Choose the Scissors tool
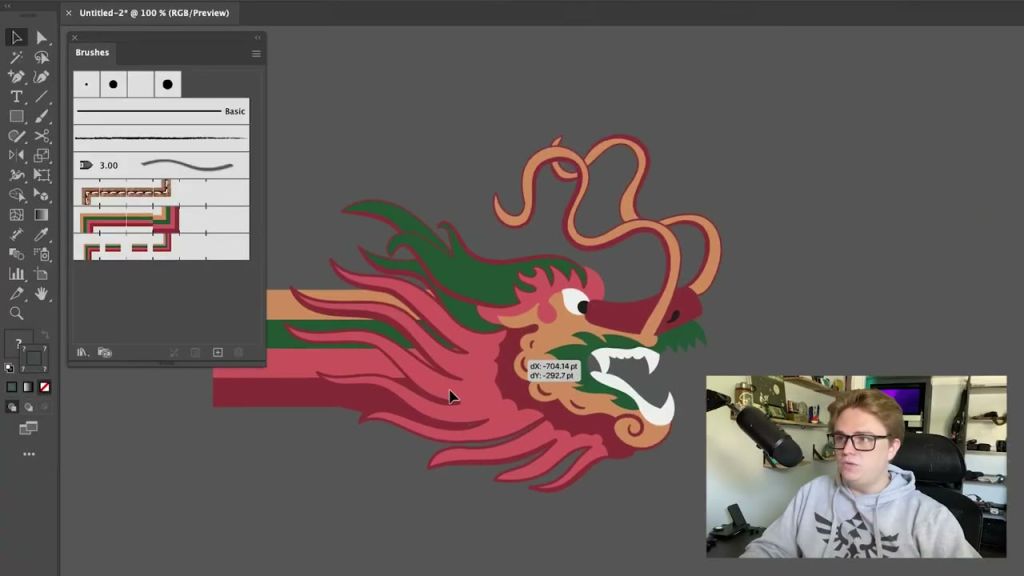The width and height of the screenshot is (1024, 576). (41, 136)
